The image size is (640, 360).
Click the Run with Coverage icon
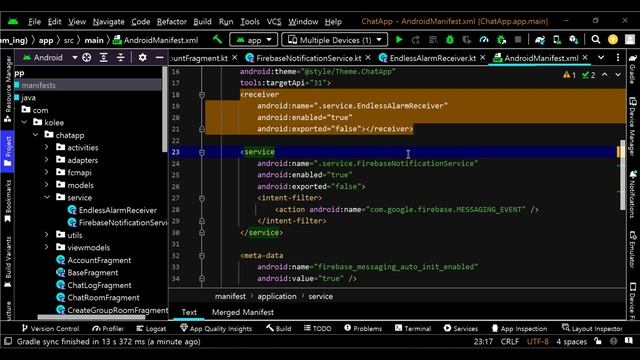click(467, 40)
